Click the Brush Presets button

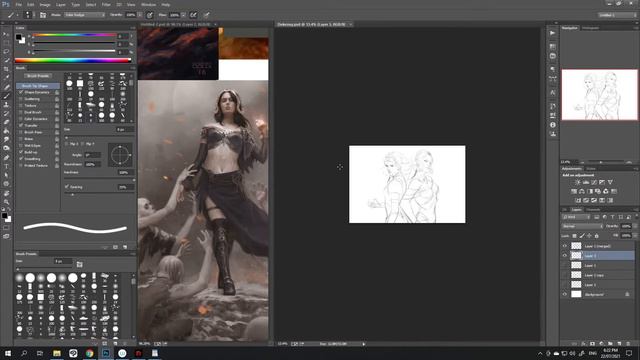(38, 76)
